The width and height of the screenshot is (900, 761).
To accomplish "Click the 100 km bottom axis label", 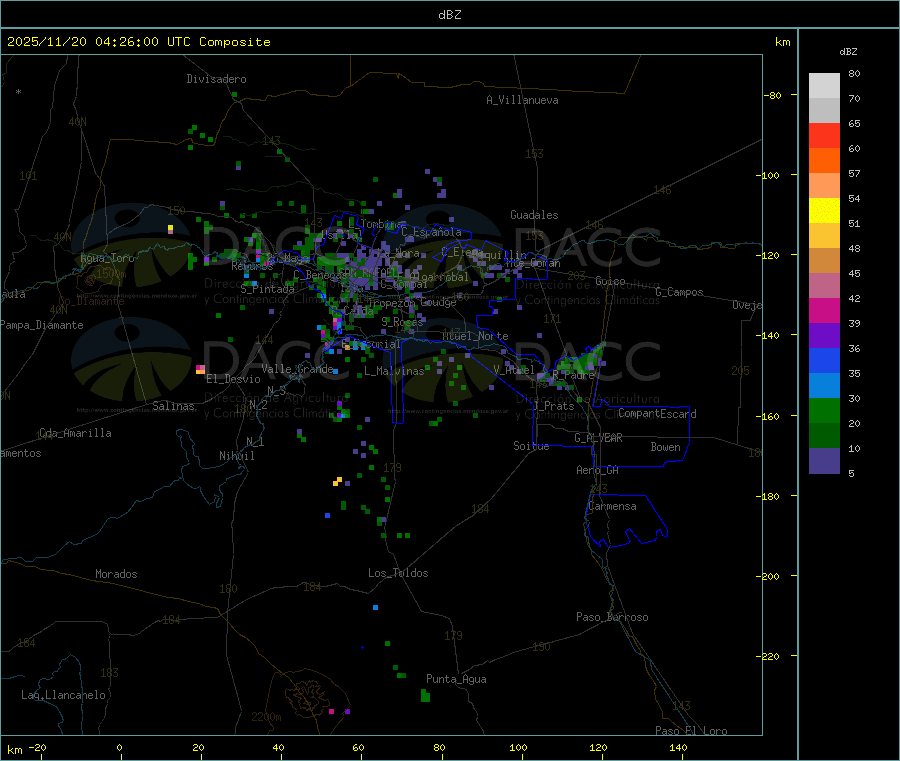I will (x=518, y=747).
